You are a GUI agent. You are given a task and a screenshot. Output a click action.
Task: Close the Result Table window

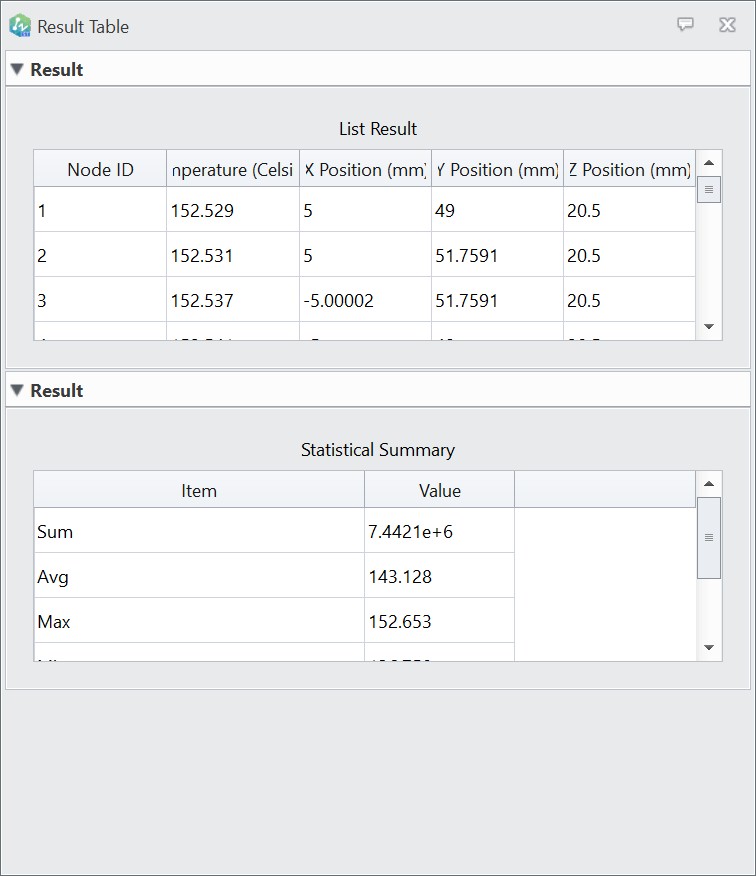[x=727, y=25]
